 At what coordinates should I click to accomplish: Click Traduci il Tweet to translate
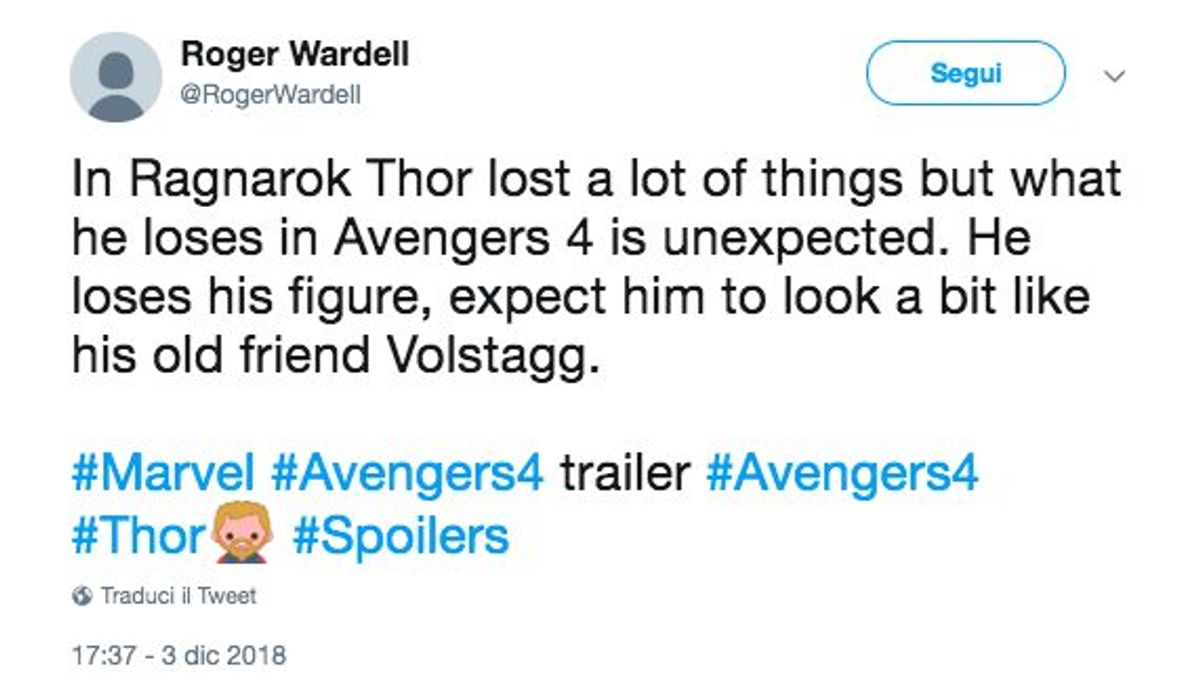point(178,596)
